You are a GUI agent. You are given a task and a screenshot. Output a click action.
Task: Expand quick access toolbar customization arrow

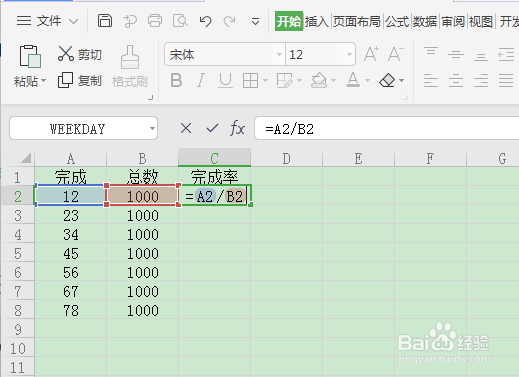click(255, 22)
